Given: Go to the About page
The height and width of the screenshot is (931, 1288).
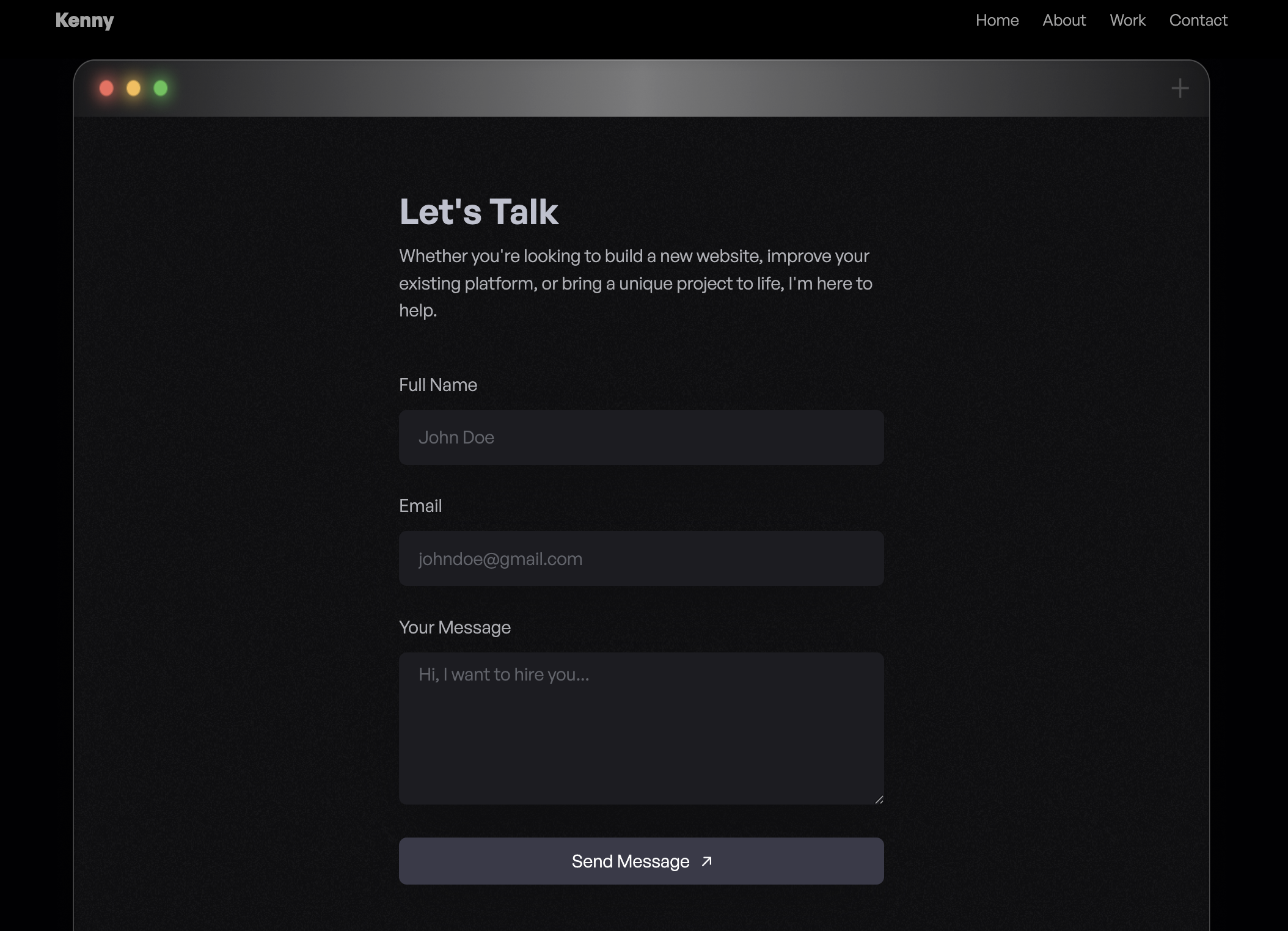Looking at the screenshot, I should coord(1064,20).
